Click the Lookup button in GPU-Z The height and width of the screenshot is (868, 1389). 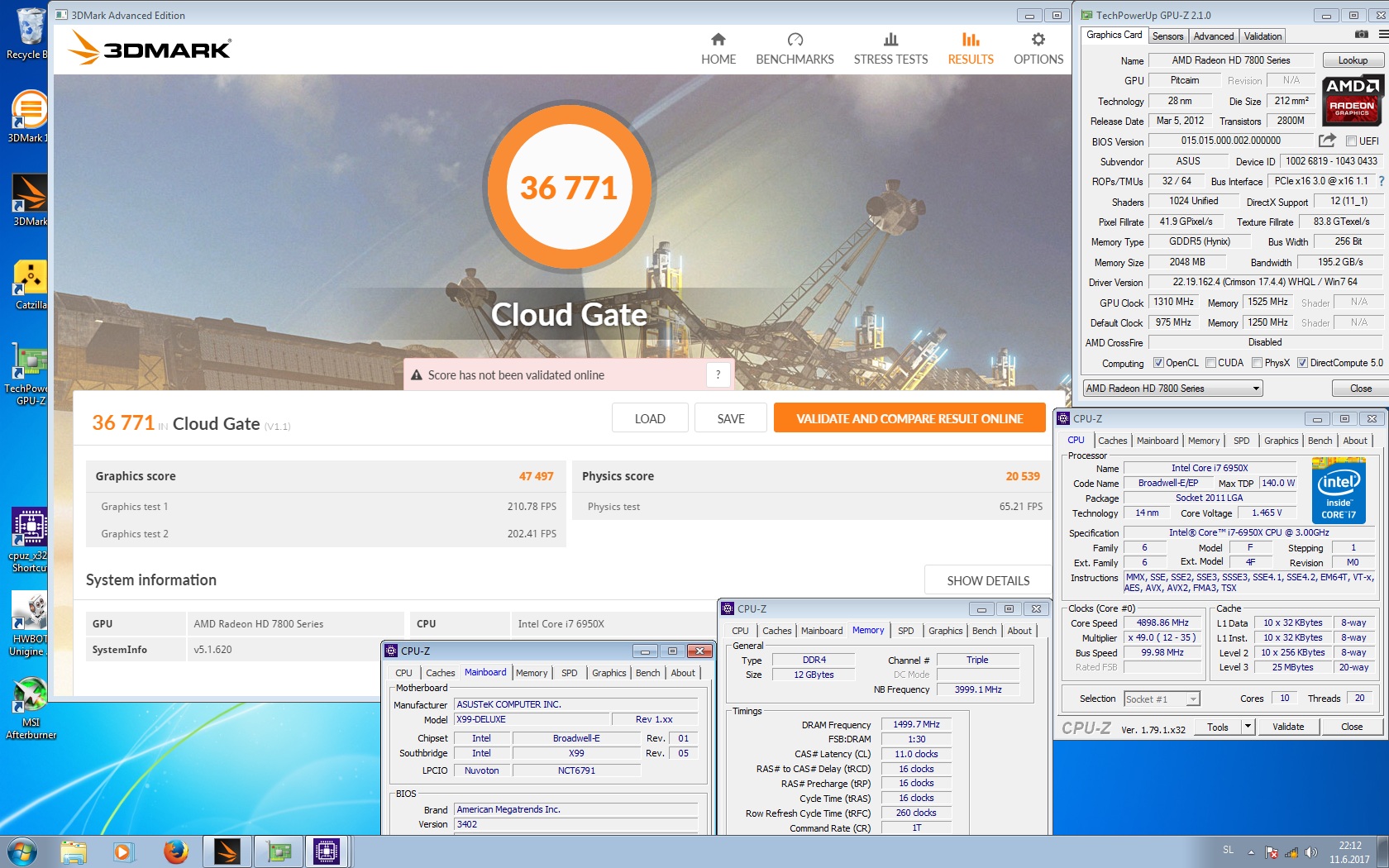tap(1353, 60)
